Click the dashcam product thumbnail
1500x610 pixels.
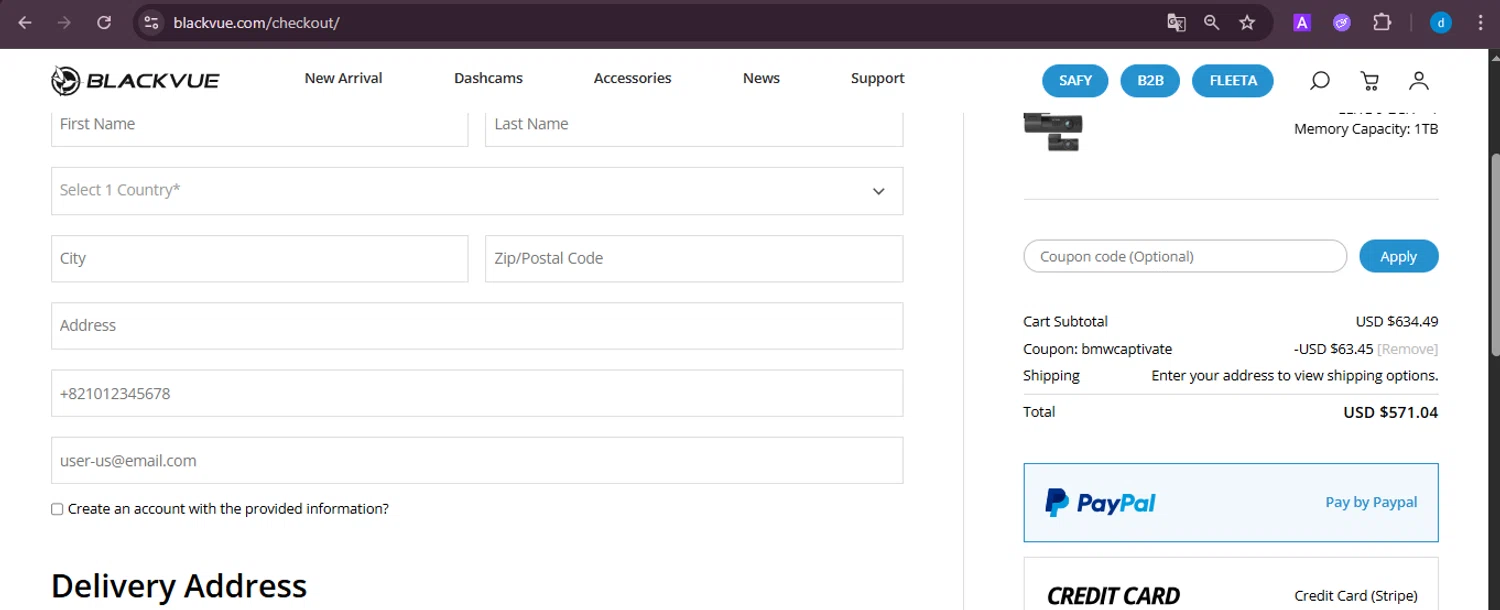tap(1053, 132)
